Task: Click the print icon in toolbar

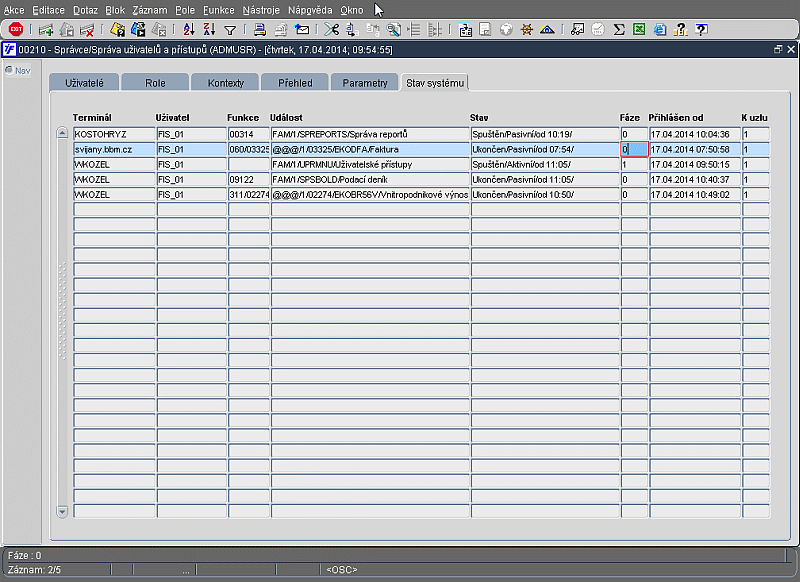Action: (x=260, y=30)
